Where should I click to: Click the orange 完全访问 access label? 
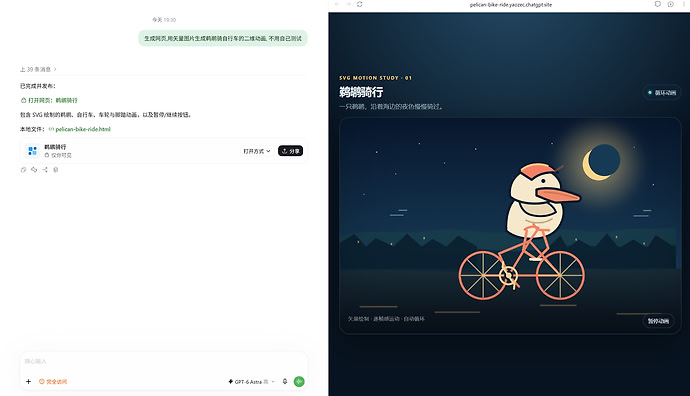tap(53, 381)
